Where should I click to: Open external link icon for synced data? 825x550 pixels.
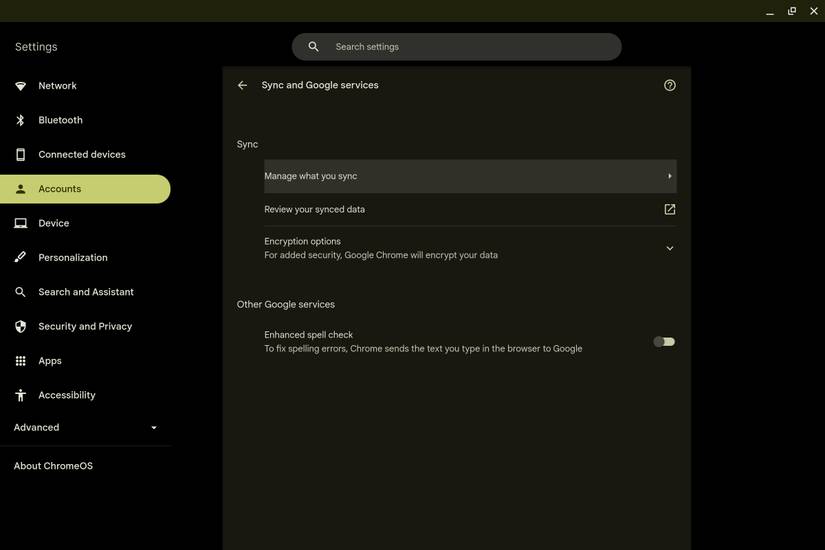pos(669,209)
